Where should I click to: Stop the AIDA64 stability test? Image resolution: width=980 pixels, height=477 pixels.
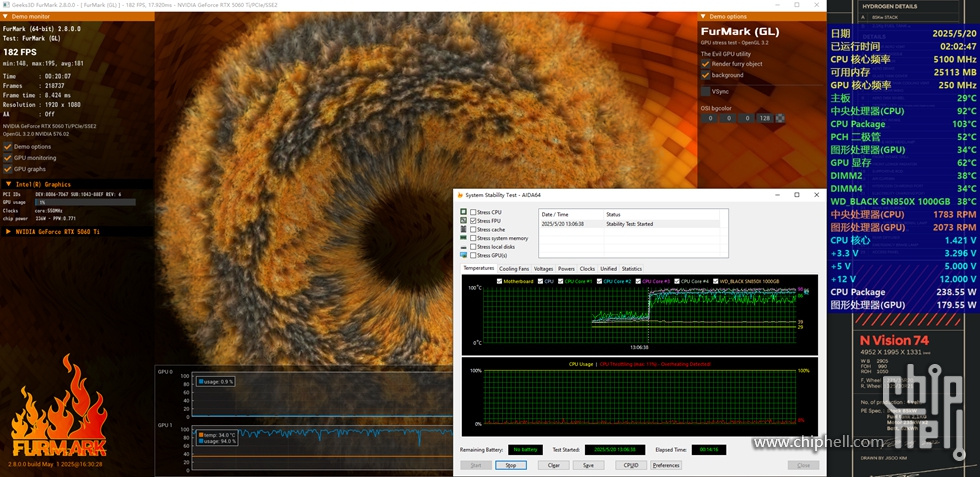[x=511, y=465]
